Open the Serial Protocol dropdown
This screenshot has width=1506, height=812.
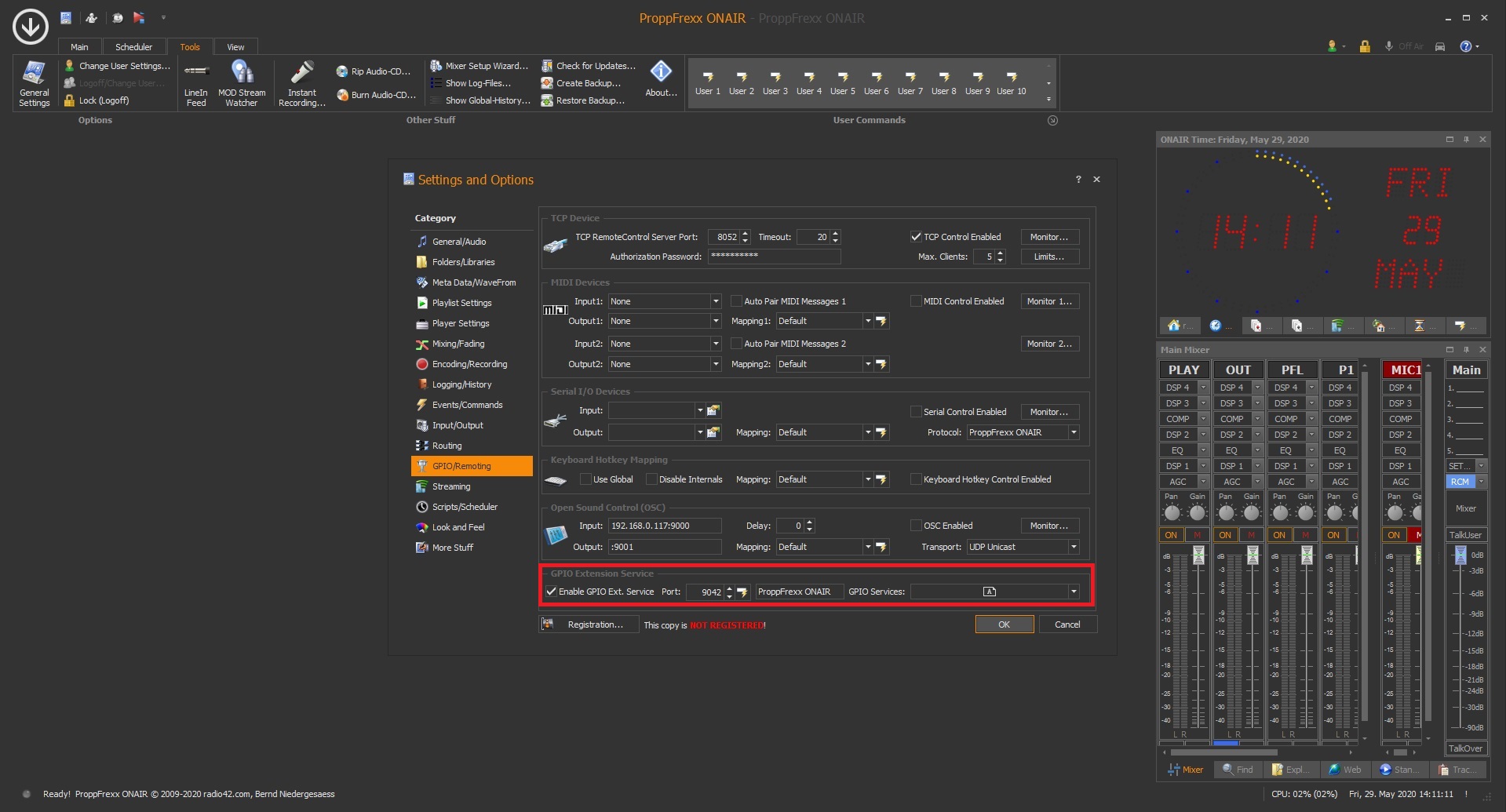(1073, 432)
